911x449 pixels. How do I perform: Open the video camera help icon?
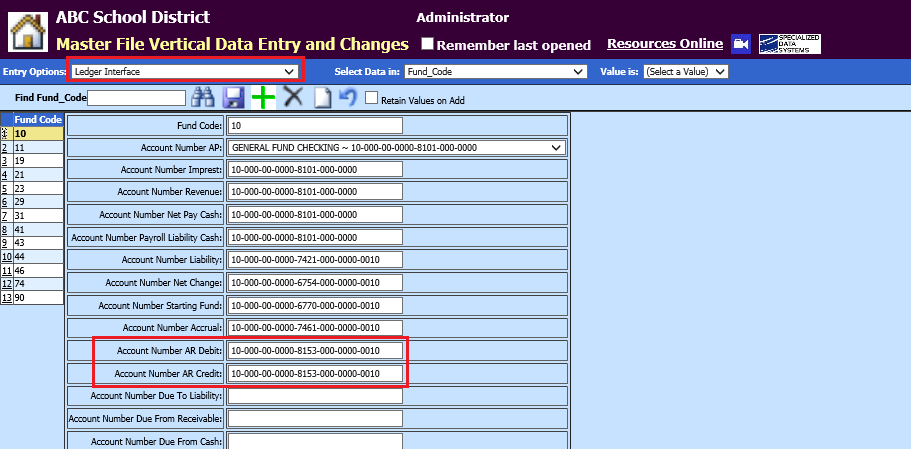(741, 44)
